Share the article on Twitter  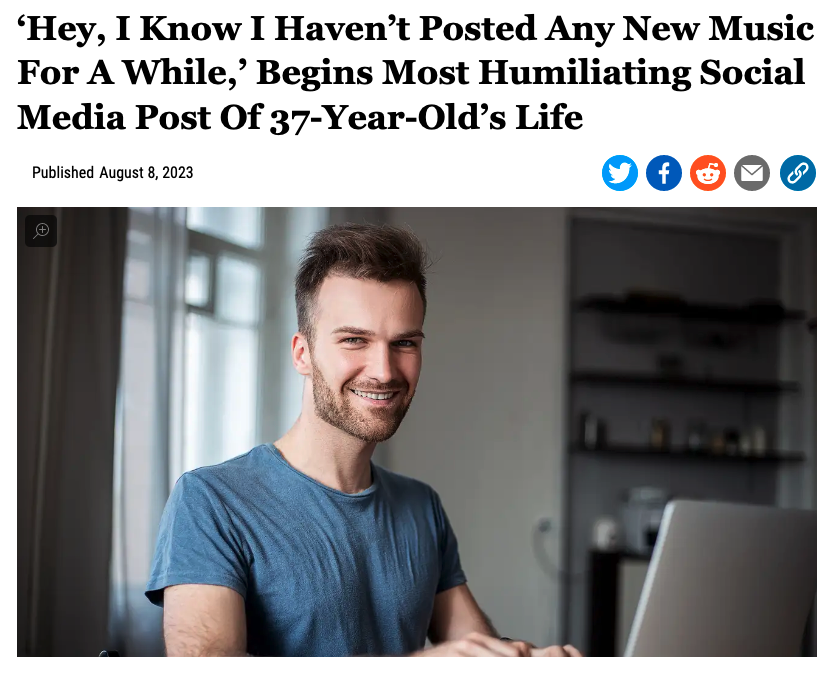[x=620, y=173]
